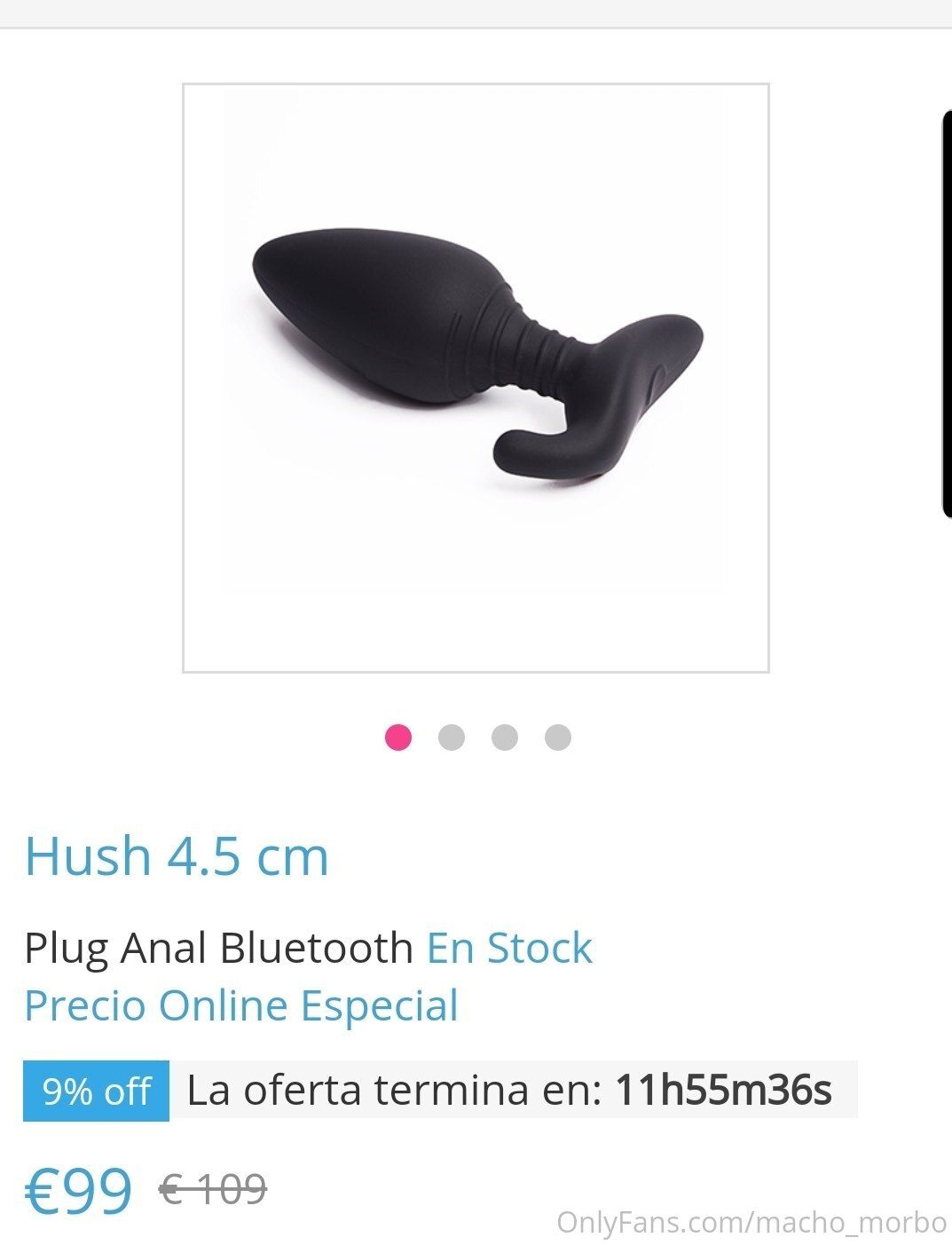Viewport: 952px width, 1245px height.
Task: Select the first pink carousel dot
Action: point(398,737)
